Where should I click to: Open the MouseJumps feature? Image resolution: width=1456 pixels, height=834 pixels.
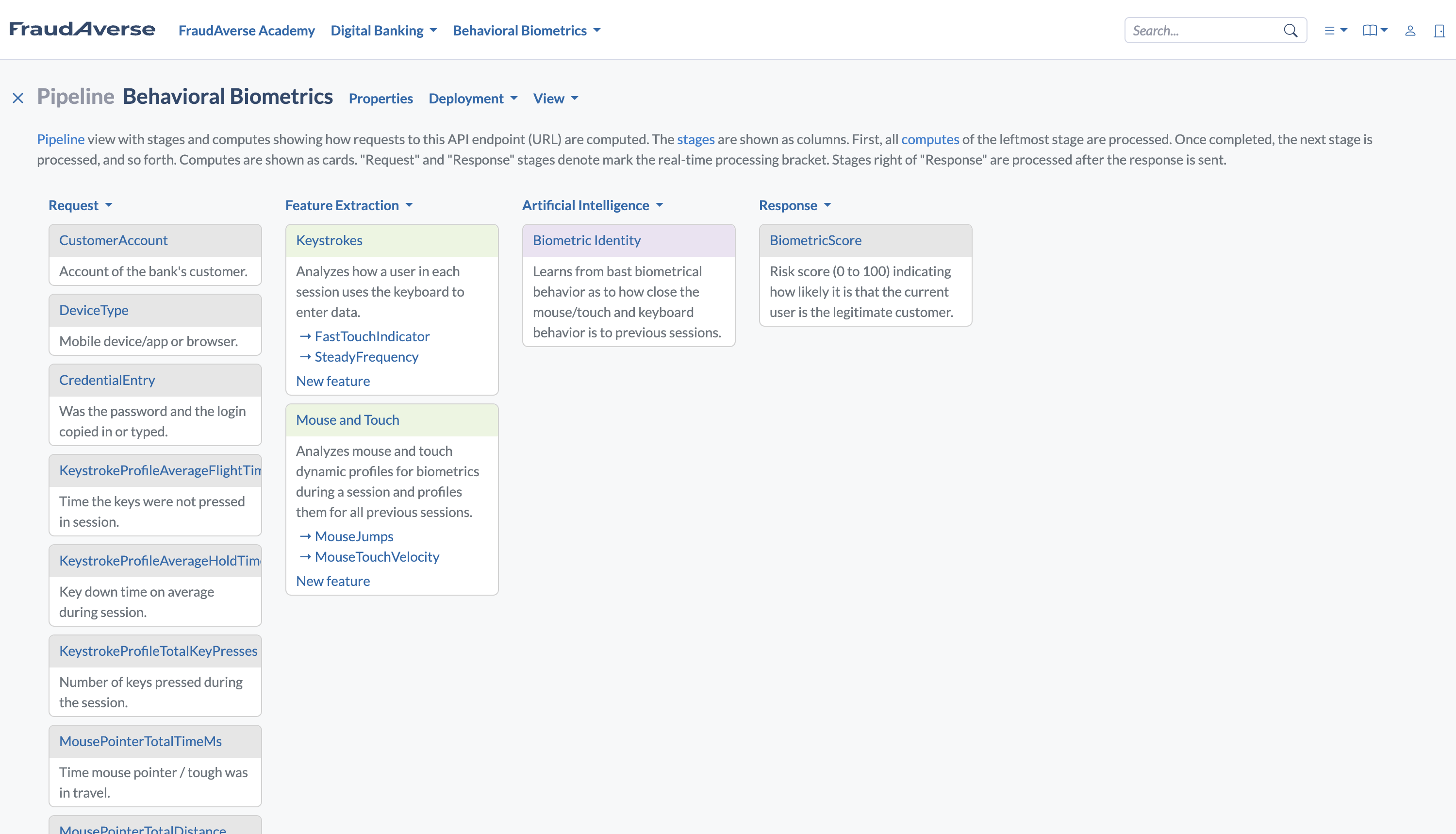[x=354, y=536]
